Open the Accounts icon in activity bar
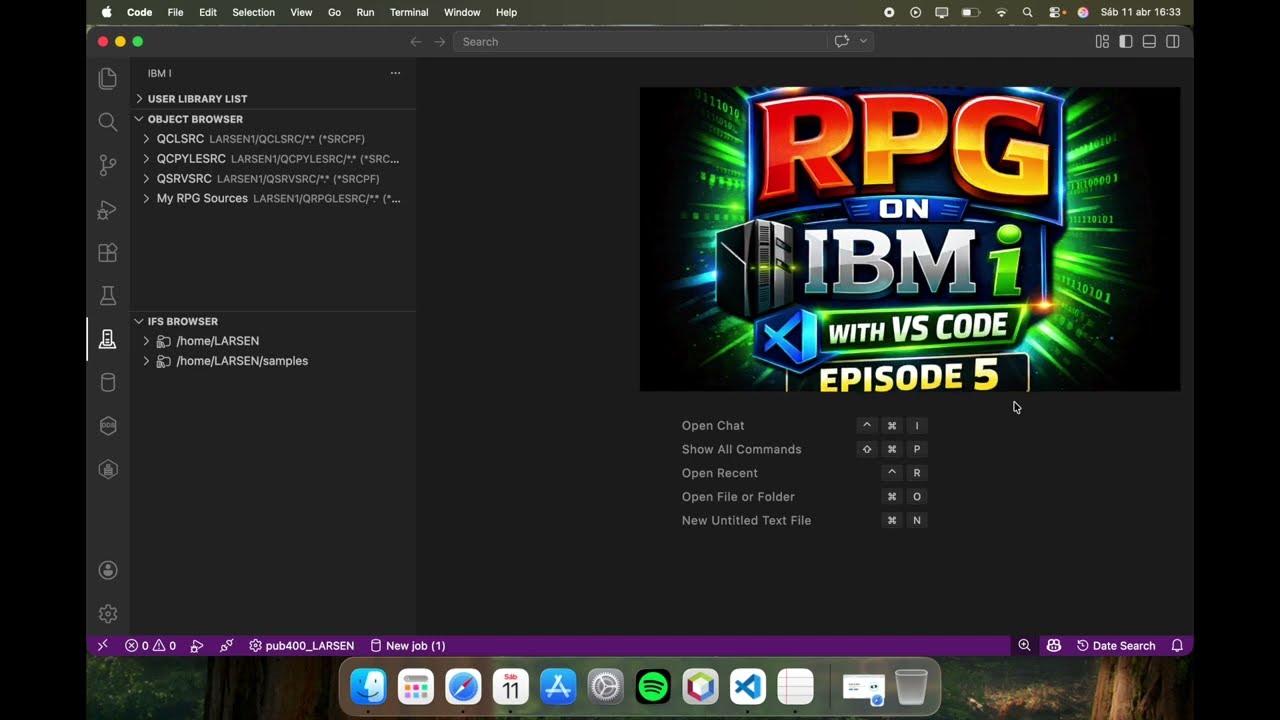The height and width of the screenshot is (720, 1280). tap(108, 570)
